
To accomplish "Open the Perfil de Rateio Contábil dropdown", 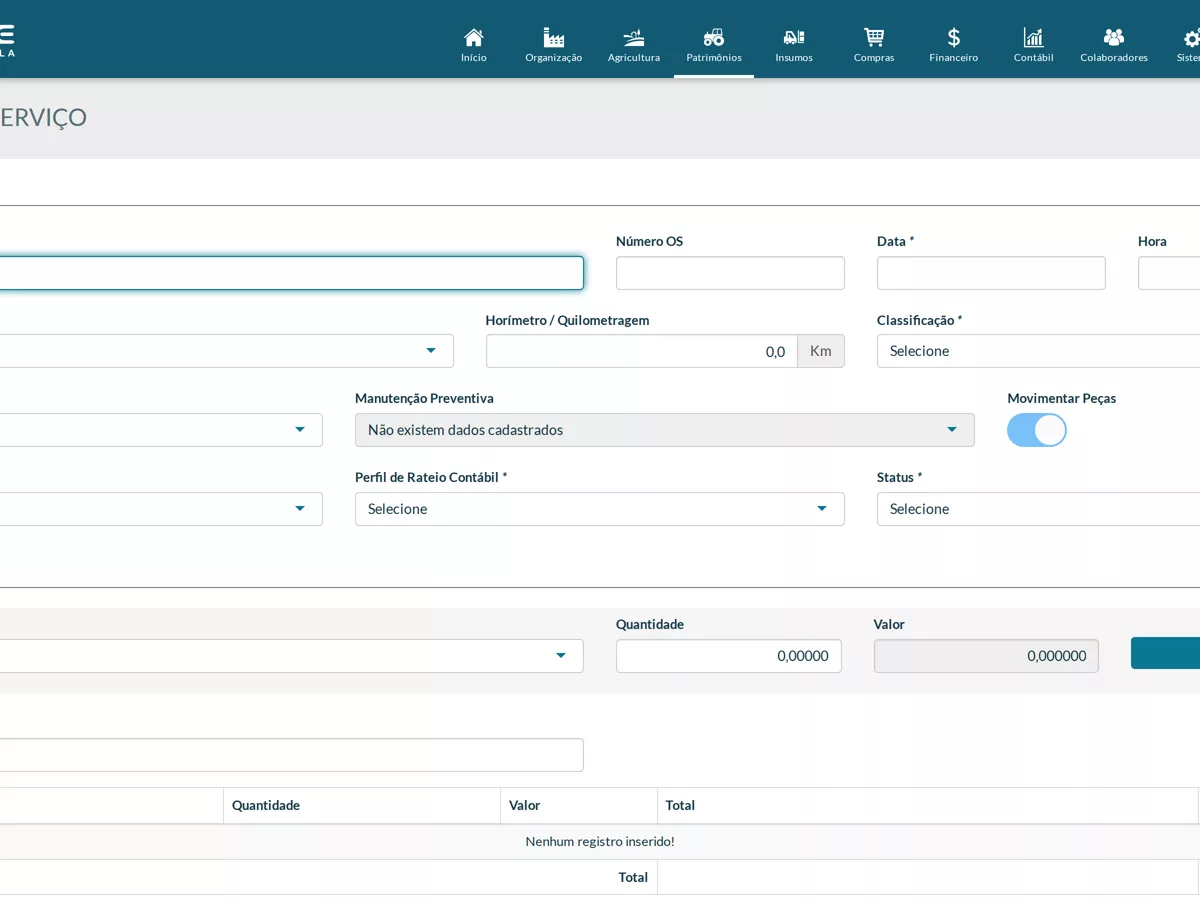I will point(600,509).
